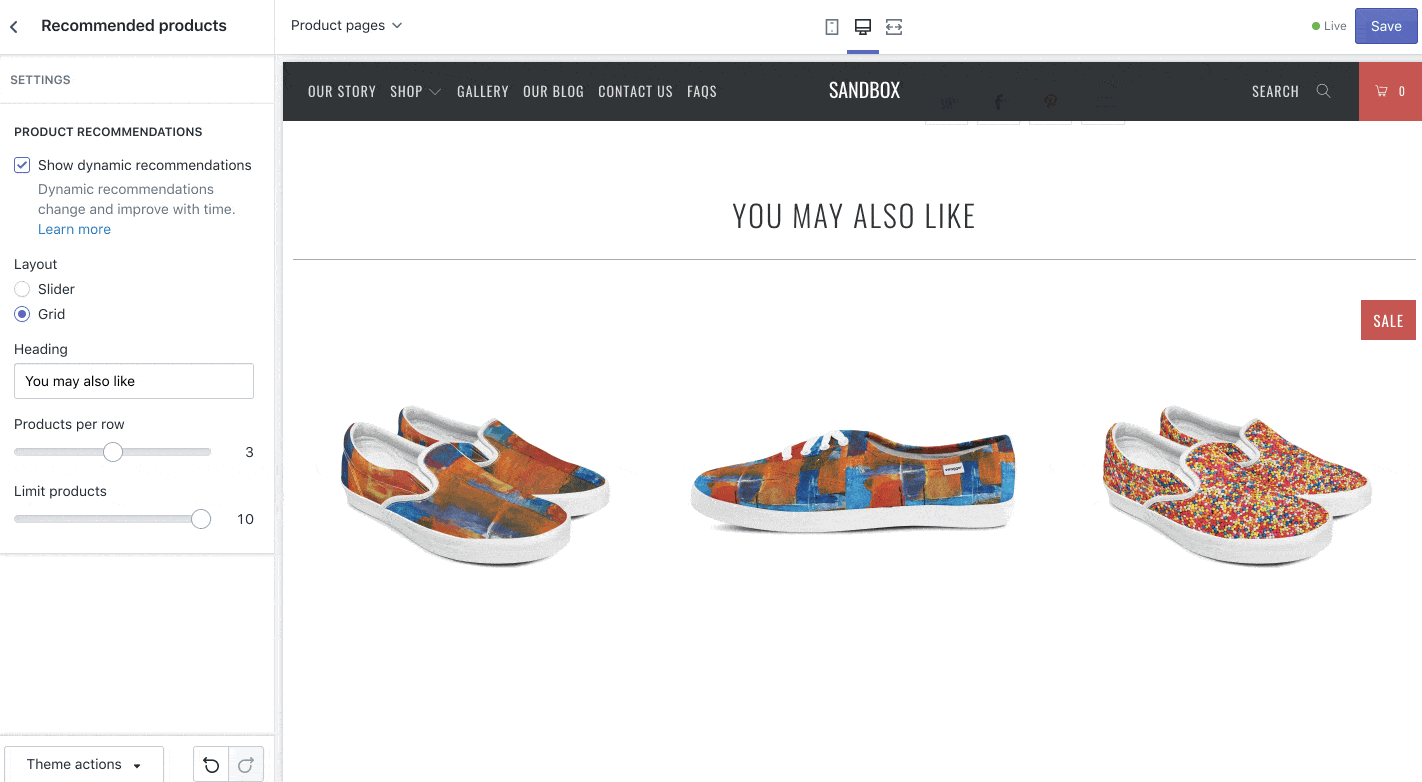Go to Our Blog in navigation
This screenshot has height=782, width=1422.
pyautogui.click(x=553, y=91)
